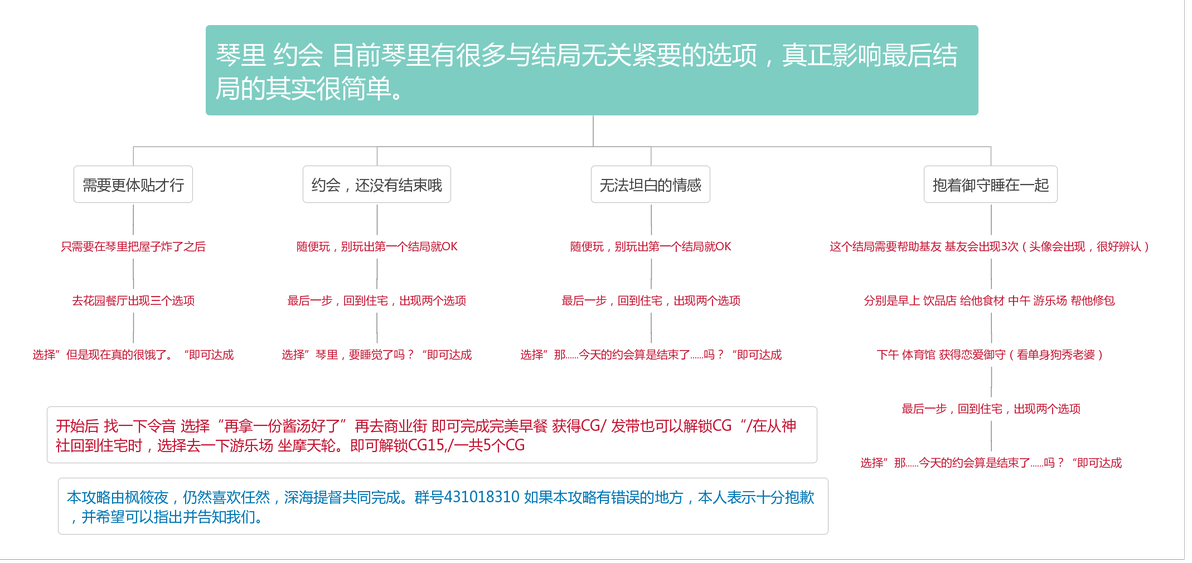
Task: Select the 抱着御守睡在一起 node
Action: click(991, 185)
